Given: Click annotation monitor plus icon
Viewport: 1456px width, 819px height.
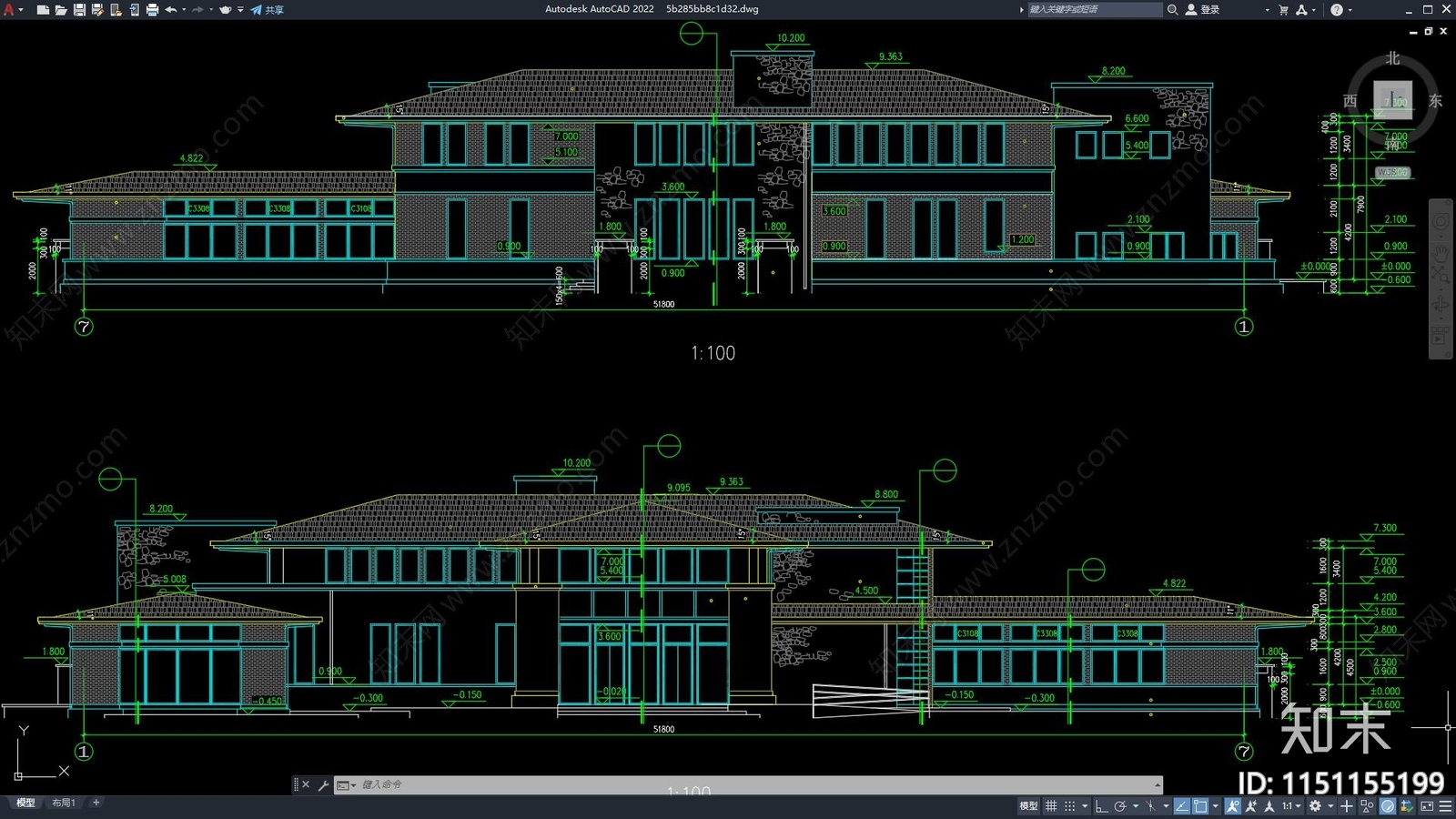Looking at the screenshot, I should (1347, 805).
